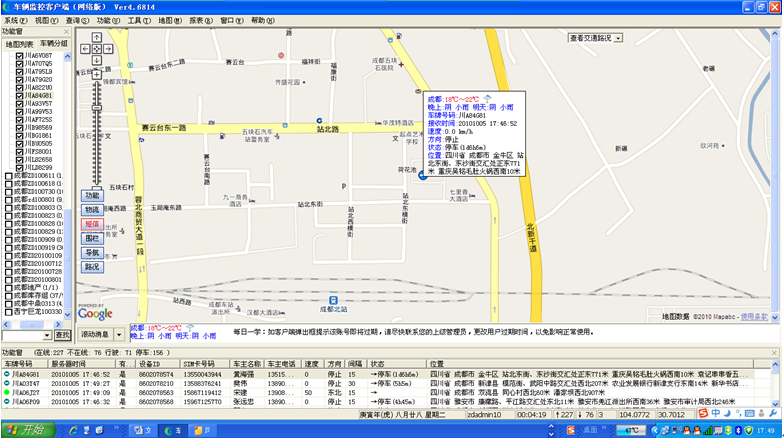Open the 查看交通路况 dropdown
Image resolution: width=784 pixels, height=438 pixels.
(619, 38)
